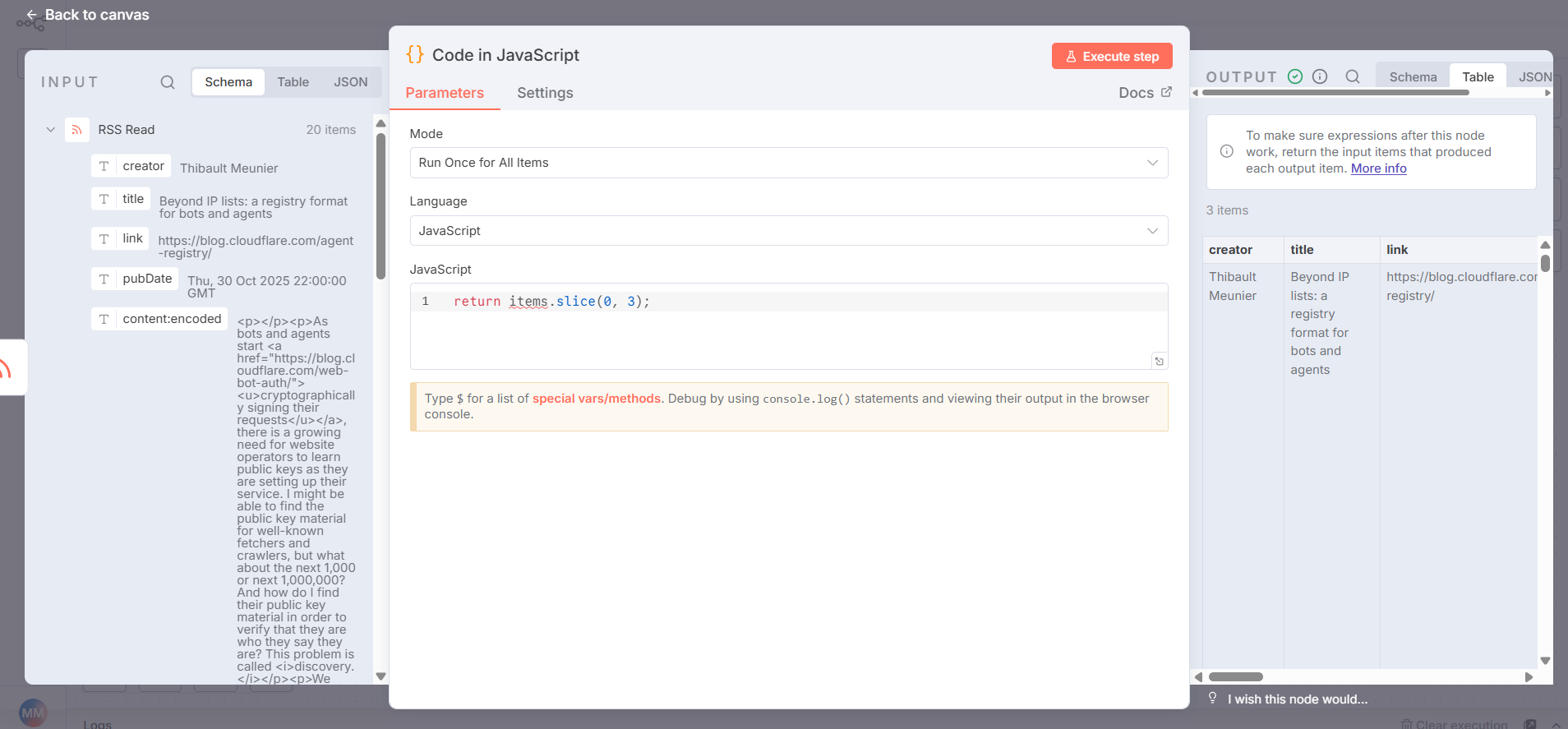Open the Mode dropdown
This screenshot has width=1568, height=729.
[x=788, y=163]
